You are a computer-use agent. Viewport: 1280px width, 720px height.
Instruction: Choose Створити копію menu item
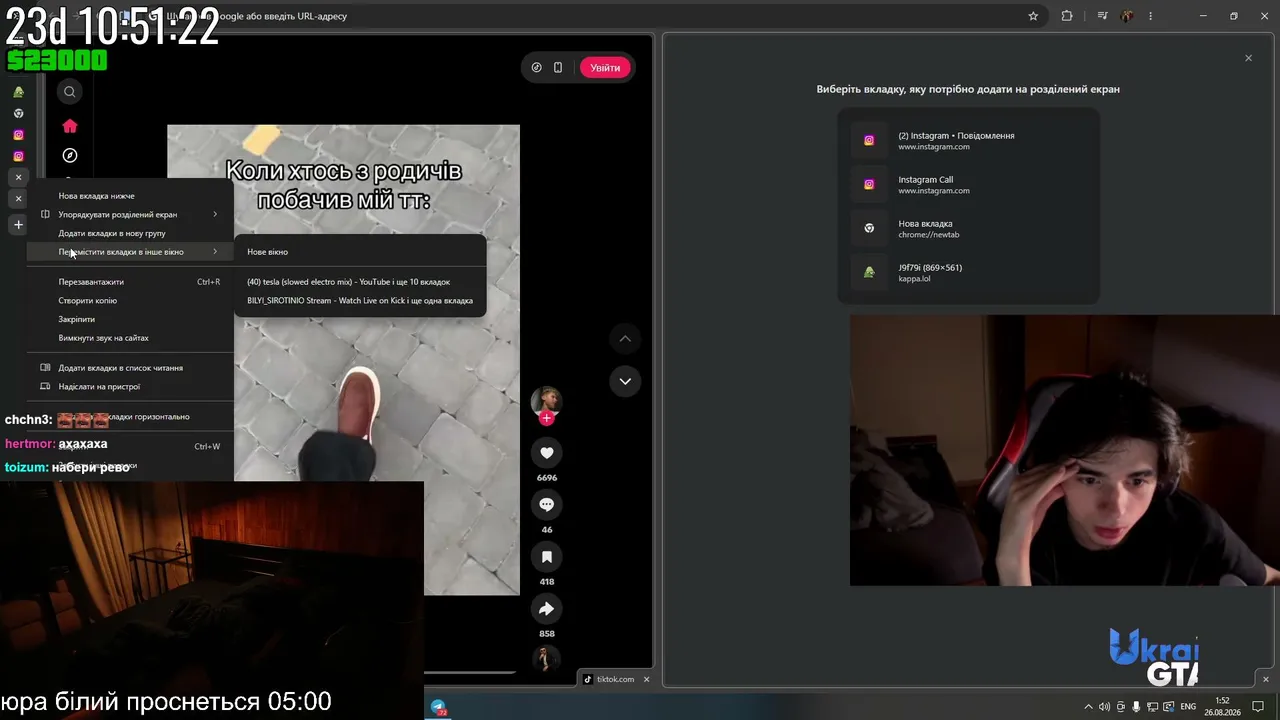coord(130,300)
